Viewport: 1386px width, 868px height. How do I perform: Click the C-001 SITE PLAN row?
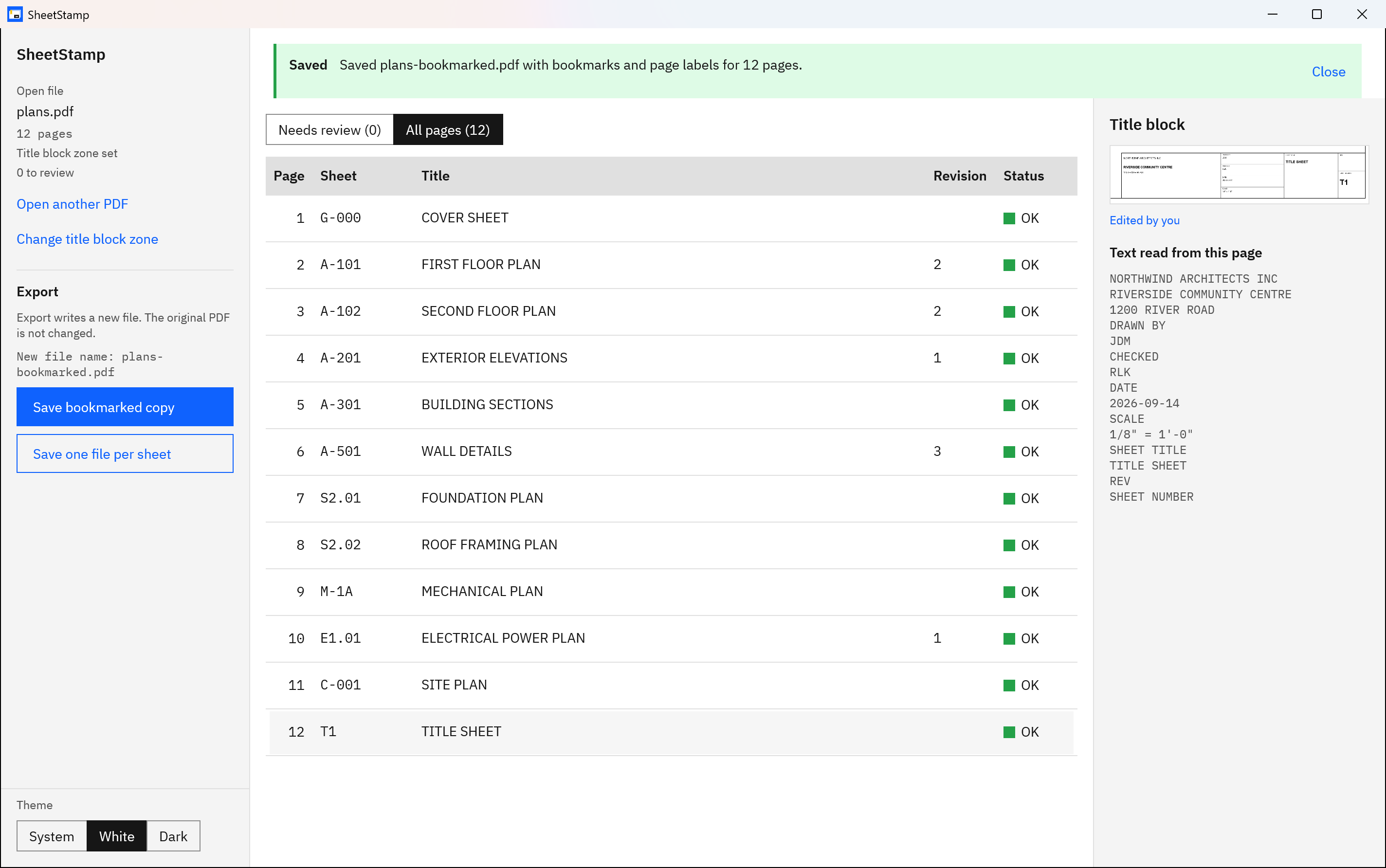[x=671, y=685]
